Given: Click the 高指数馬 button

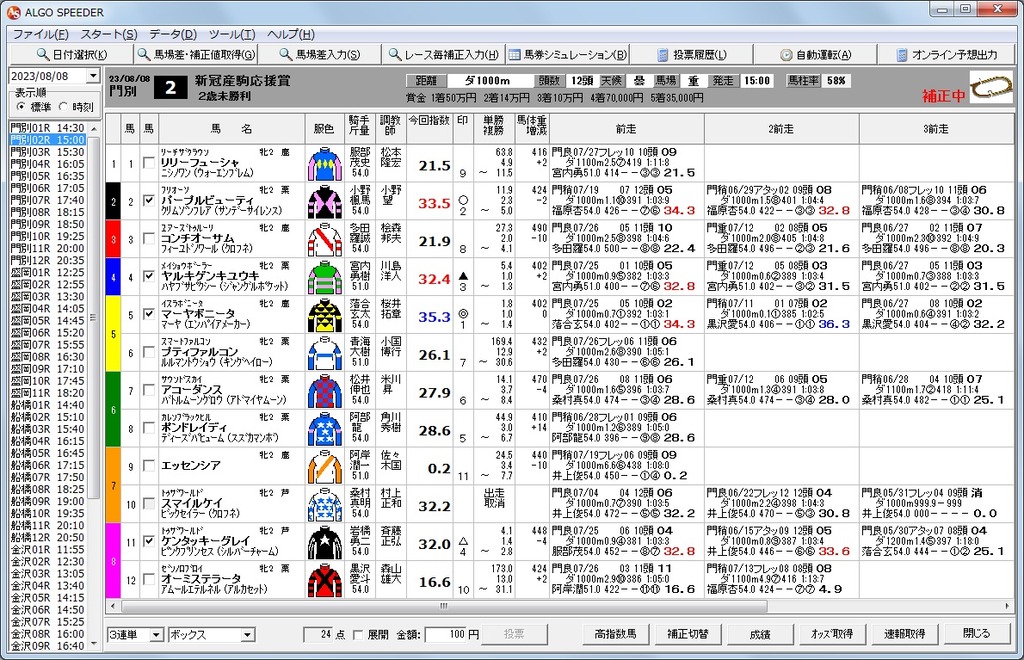Looking at the screenshot, I should point(615,634).
